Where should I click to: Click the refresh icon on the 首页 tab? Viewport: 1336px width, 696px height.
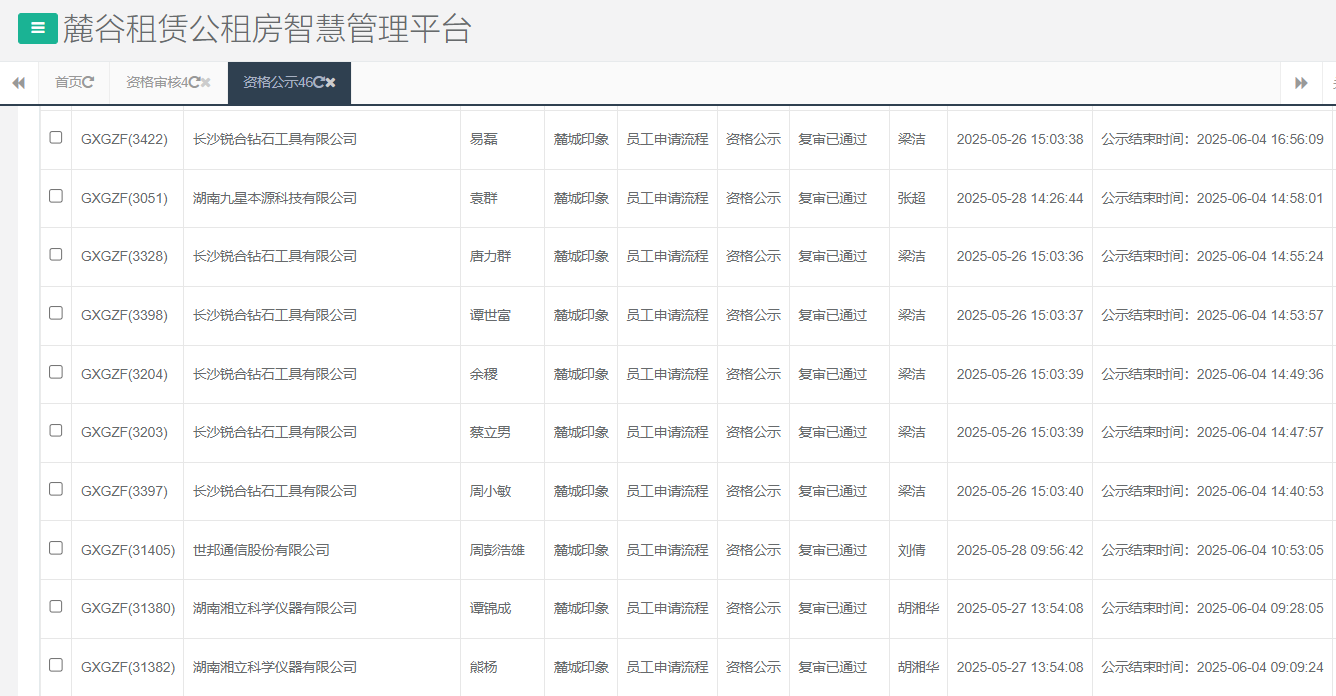coord(89,83)
